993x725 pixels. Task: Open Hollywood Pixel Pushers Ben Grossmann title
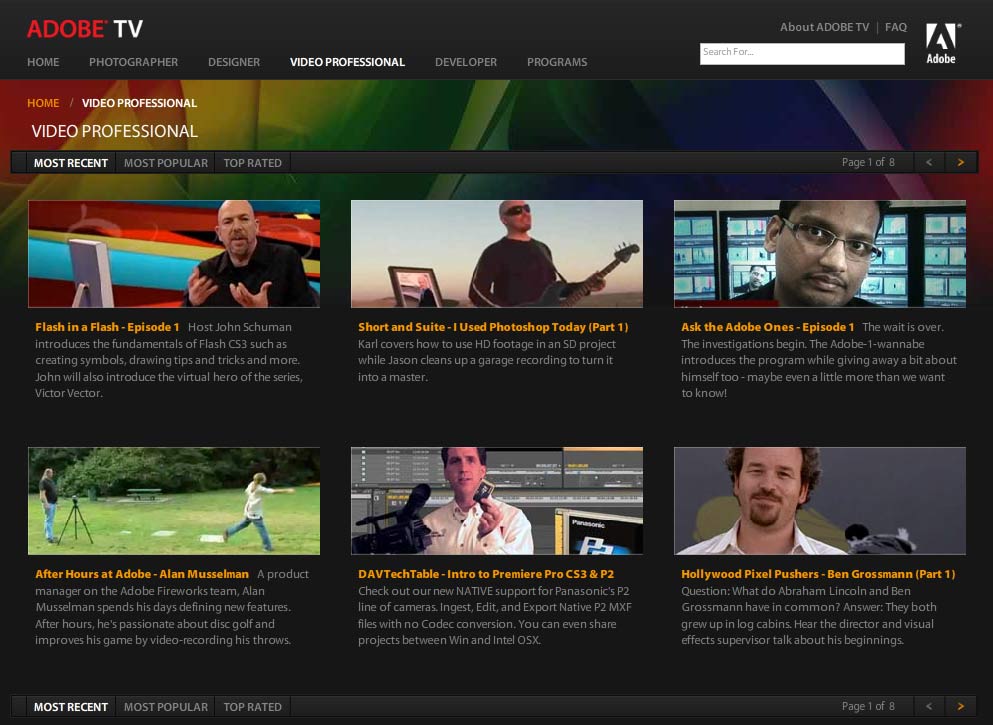pos(818,574)
